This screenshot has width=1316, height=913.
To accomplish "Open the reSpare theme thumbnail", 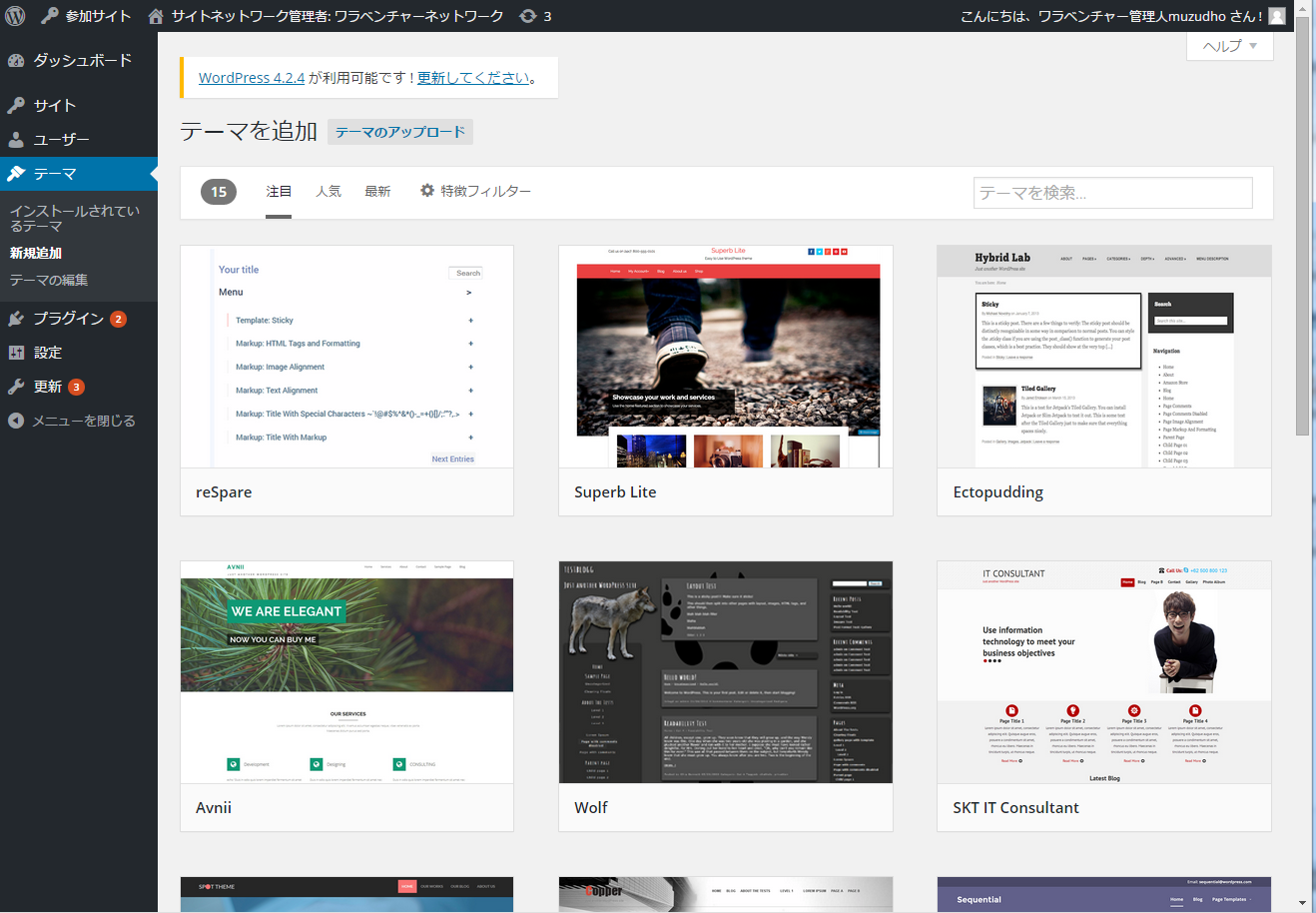I will [346, 357].
